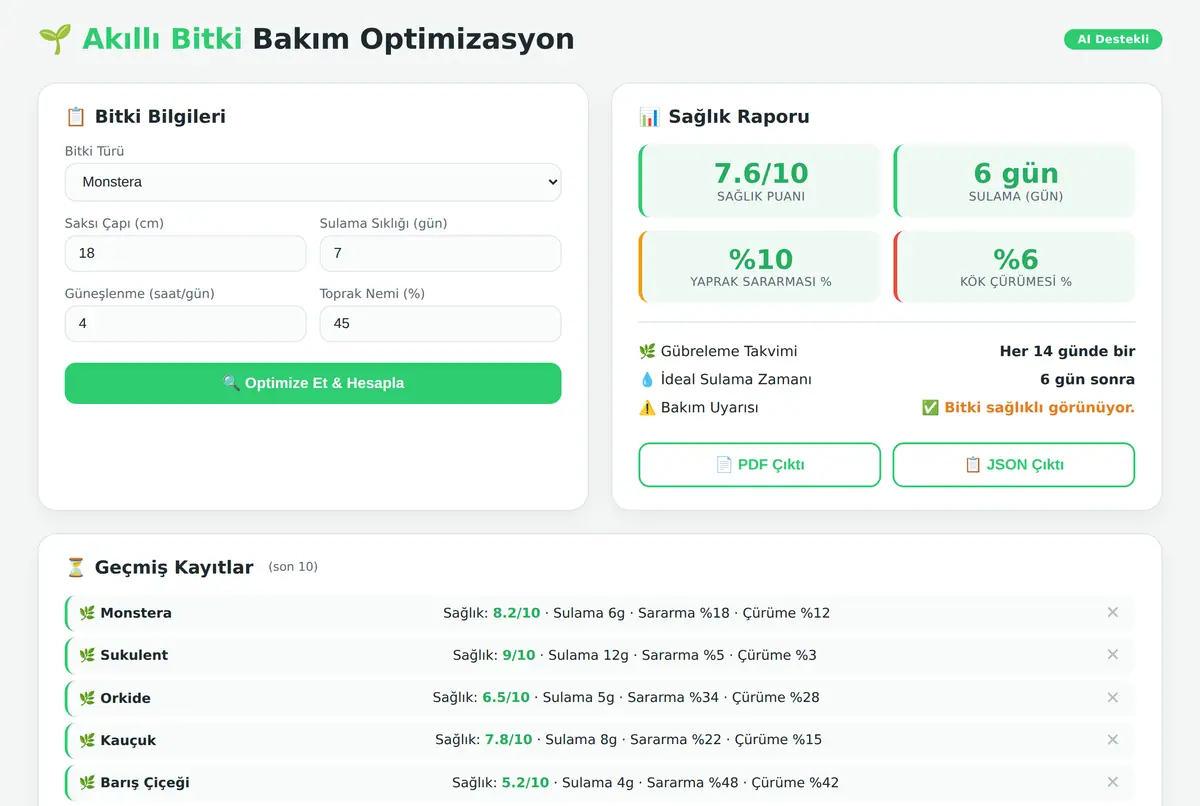
Task: Click the Gübreleme Takvimi label
Action: coord(729,351)
